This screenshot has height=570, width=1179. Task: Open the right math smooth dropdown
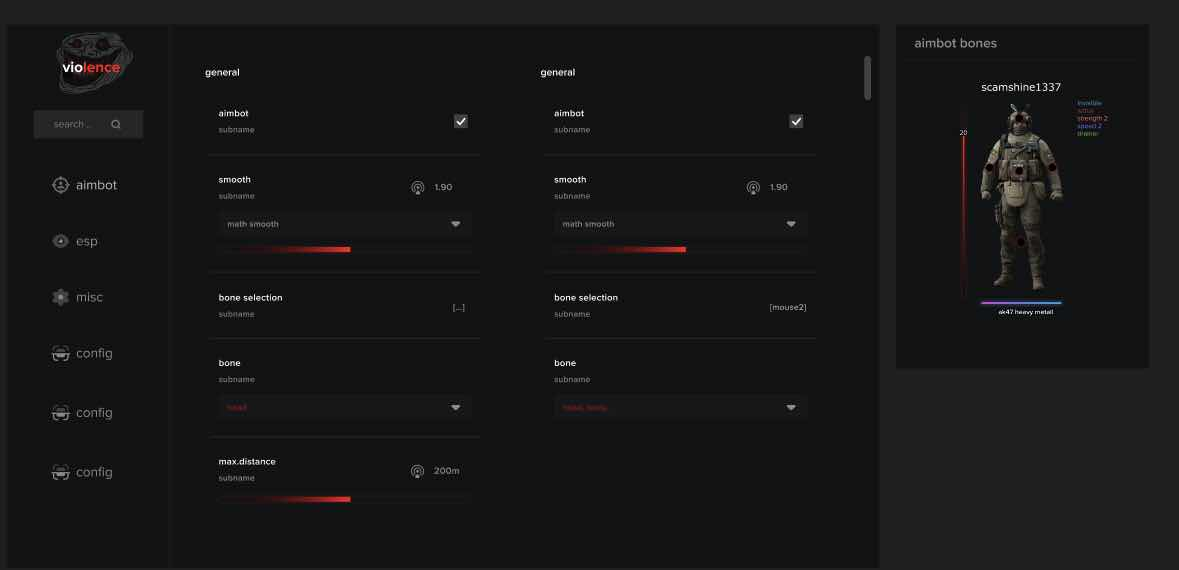(x=680, y=224)
